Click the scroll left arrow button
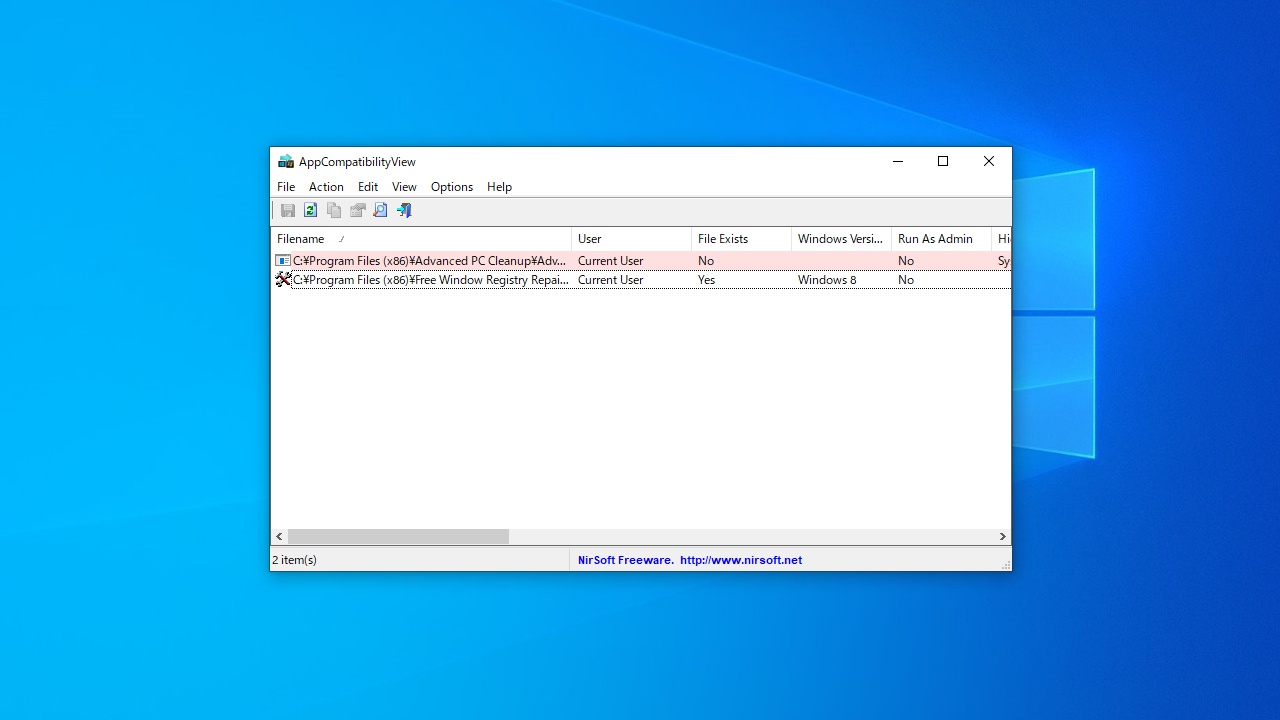This screenshot has width=1280, height=720. 279,537
